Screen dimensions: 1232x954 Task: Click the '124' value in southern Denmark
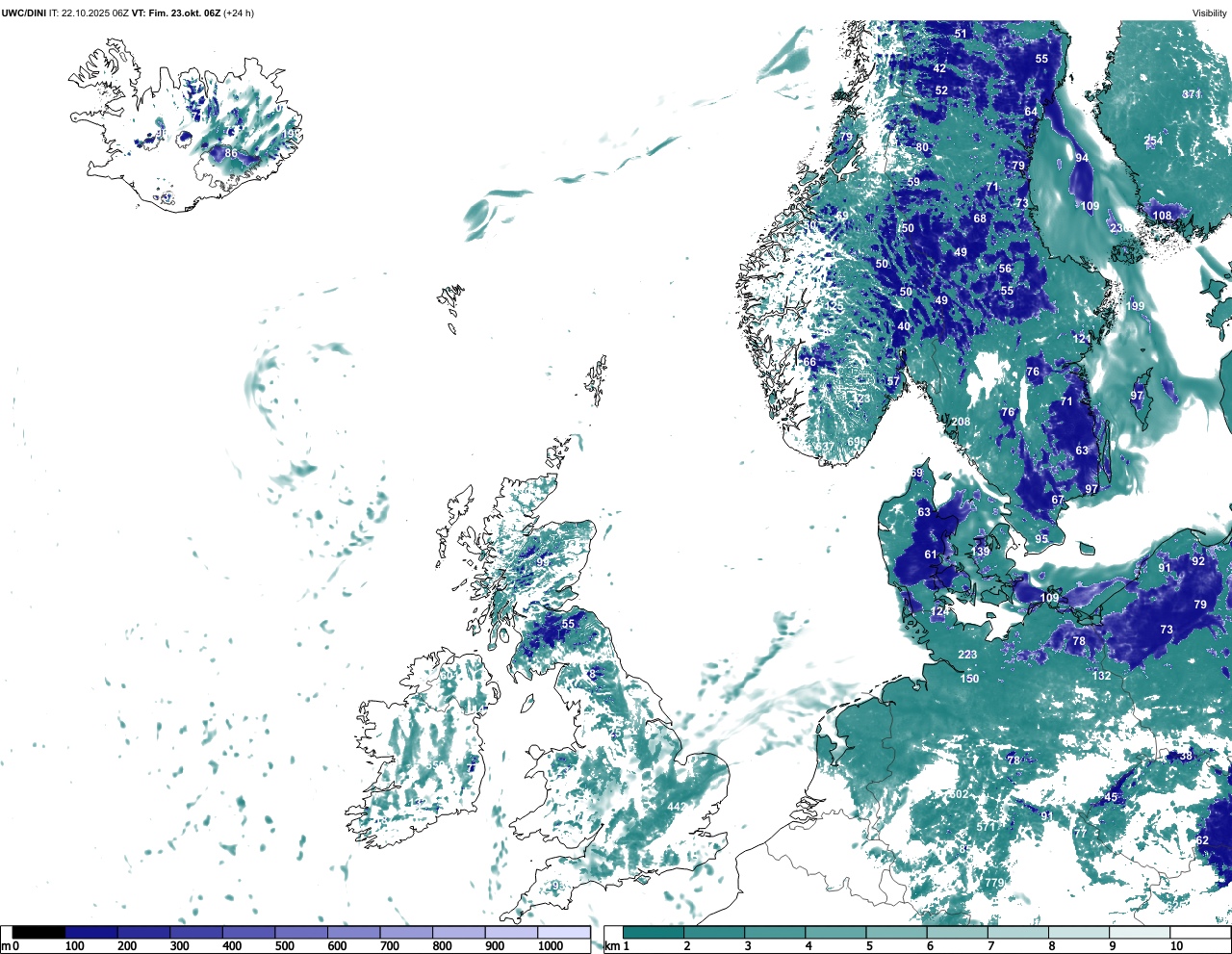[938, 611]
